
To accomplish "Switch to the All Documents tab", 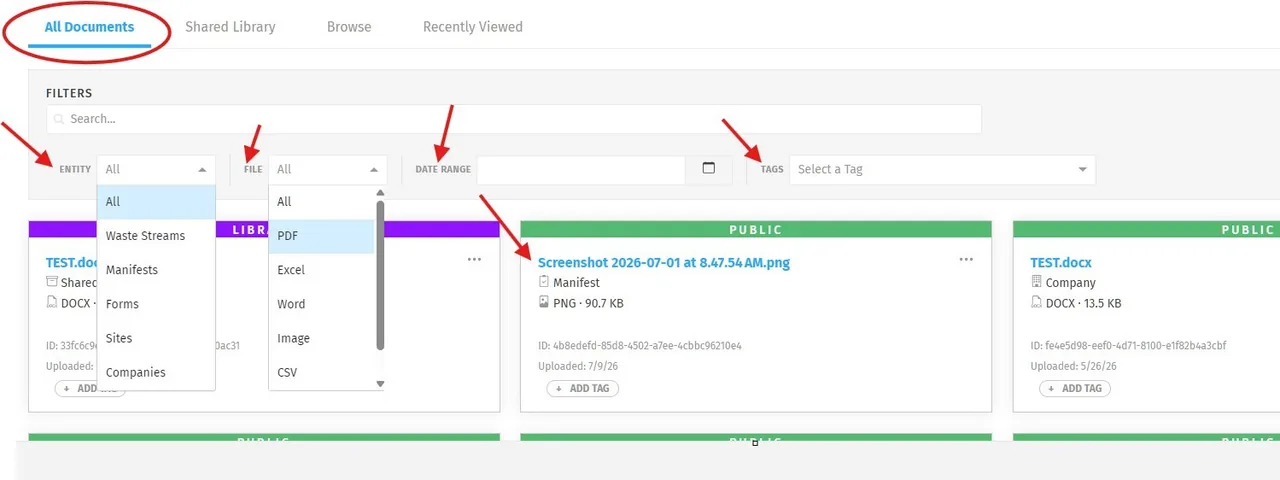I will tap(89, 27).
